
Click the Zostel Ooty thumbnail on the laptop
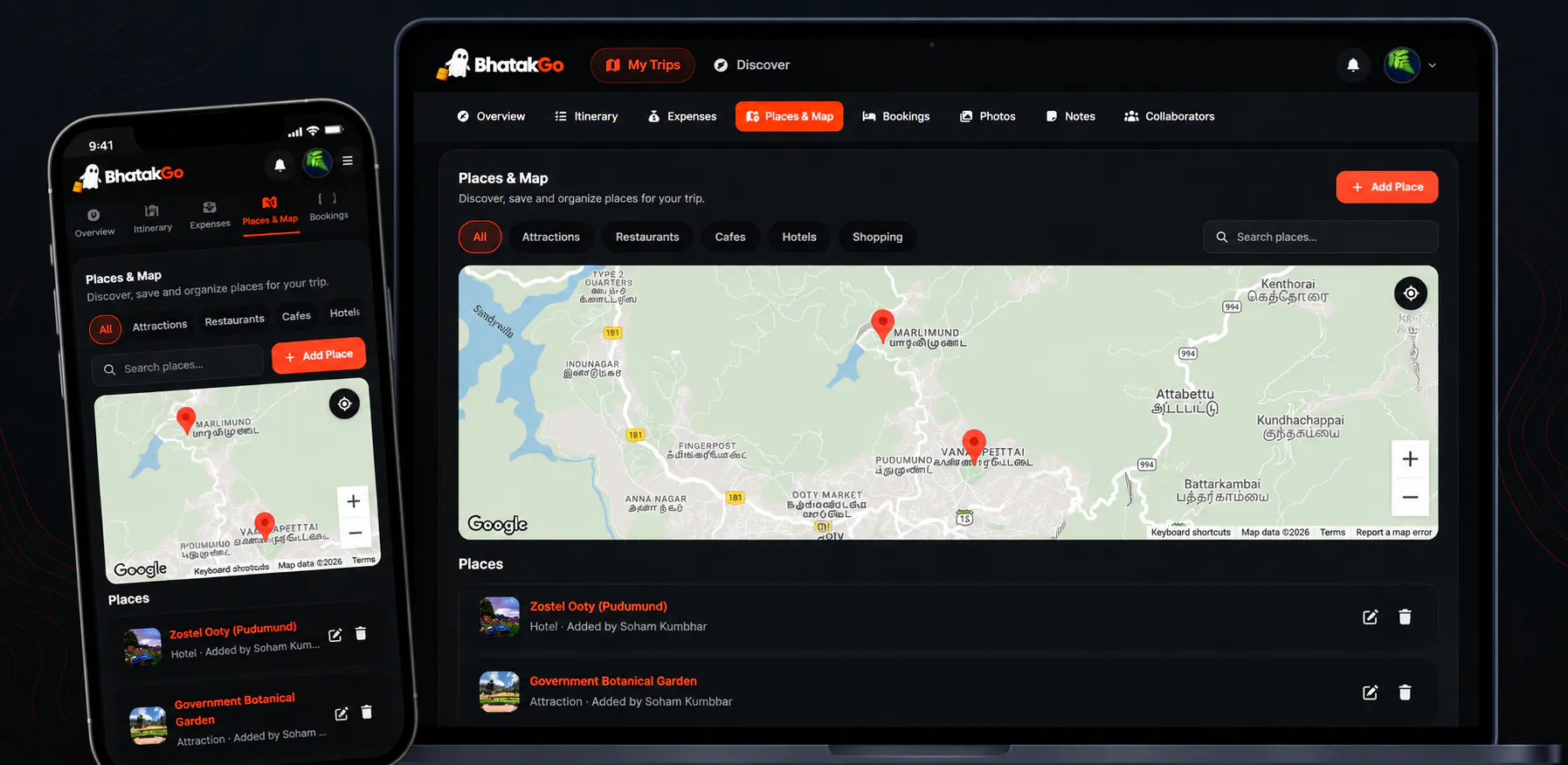(500, 617)
